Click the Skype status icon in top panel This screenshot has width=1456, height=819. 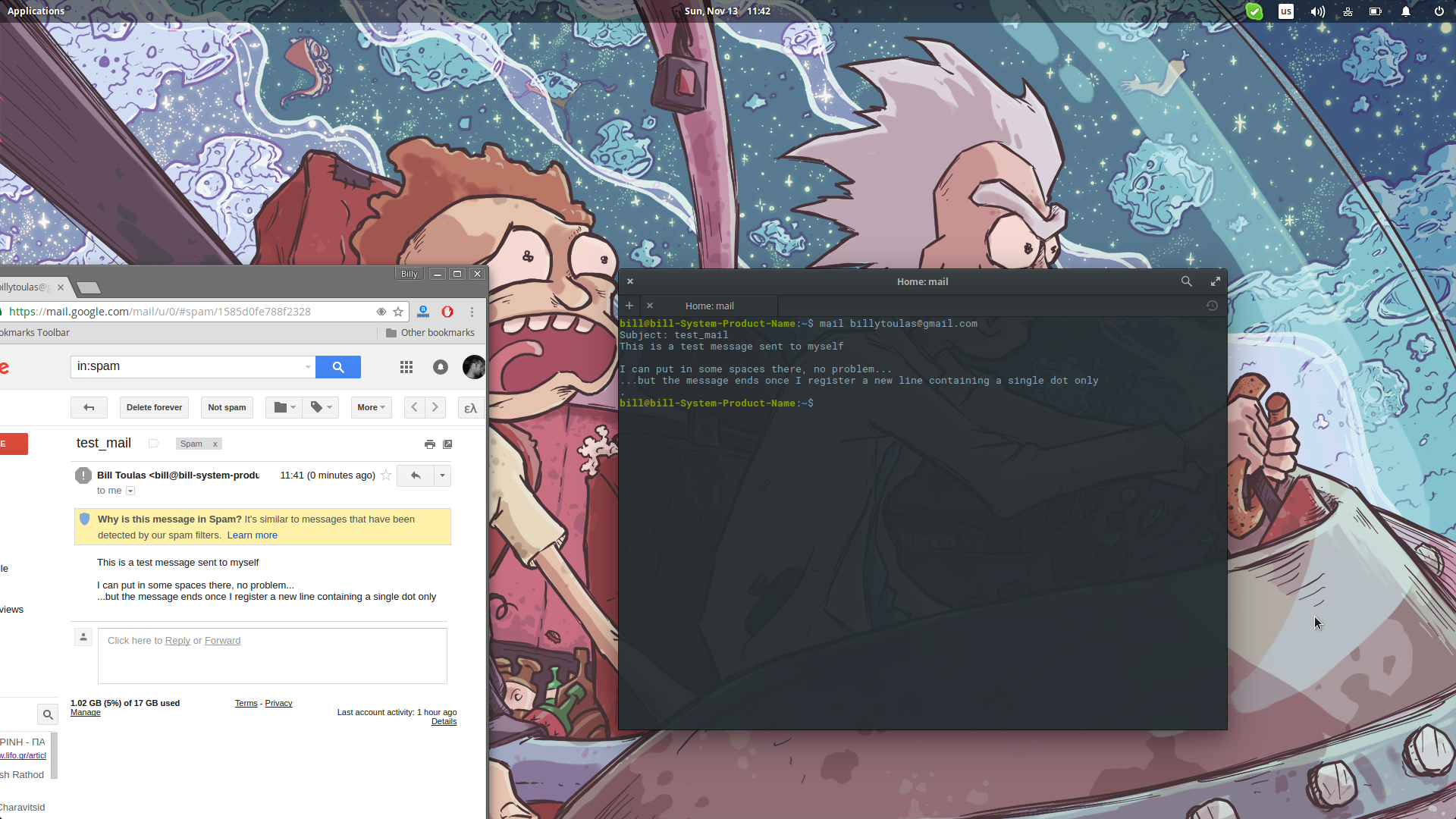[x=1254, y=11]
